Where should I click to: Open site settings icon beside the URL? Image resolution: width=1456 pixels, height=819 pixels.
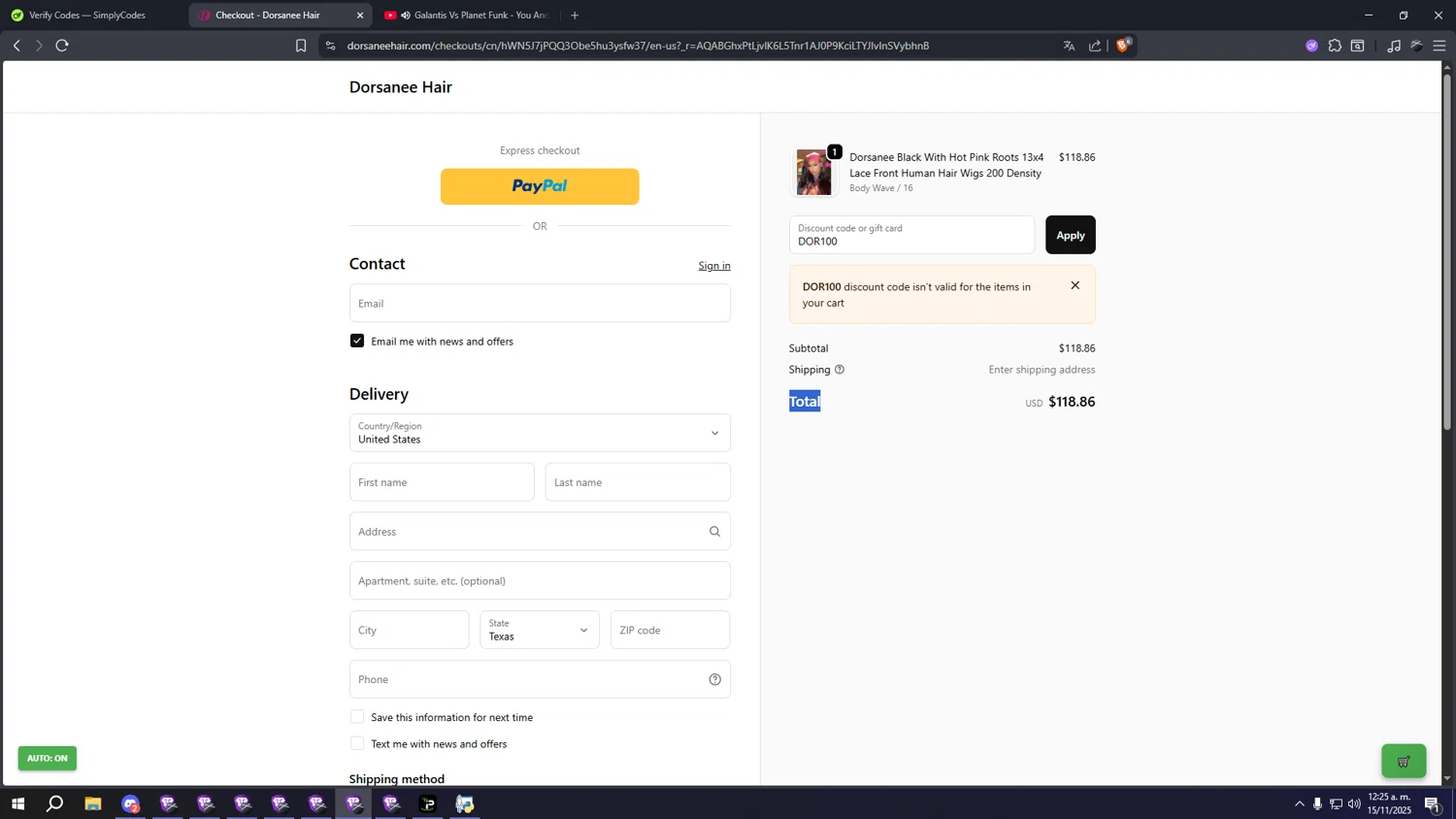click(330, 46)
